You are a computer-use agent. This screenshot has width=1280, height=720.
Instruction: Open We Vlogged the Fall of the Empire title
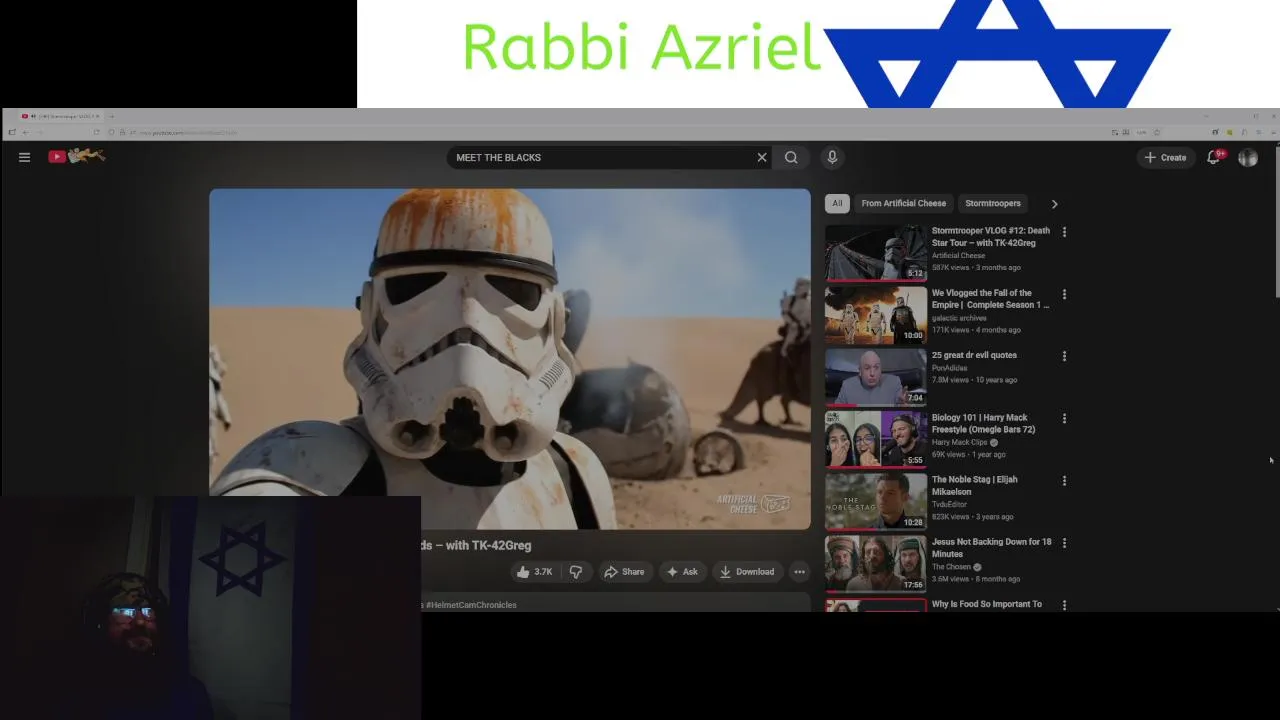pyautogui.click(x=991, y=299)
